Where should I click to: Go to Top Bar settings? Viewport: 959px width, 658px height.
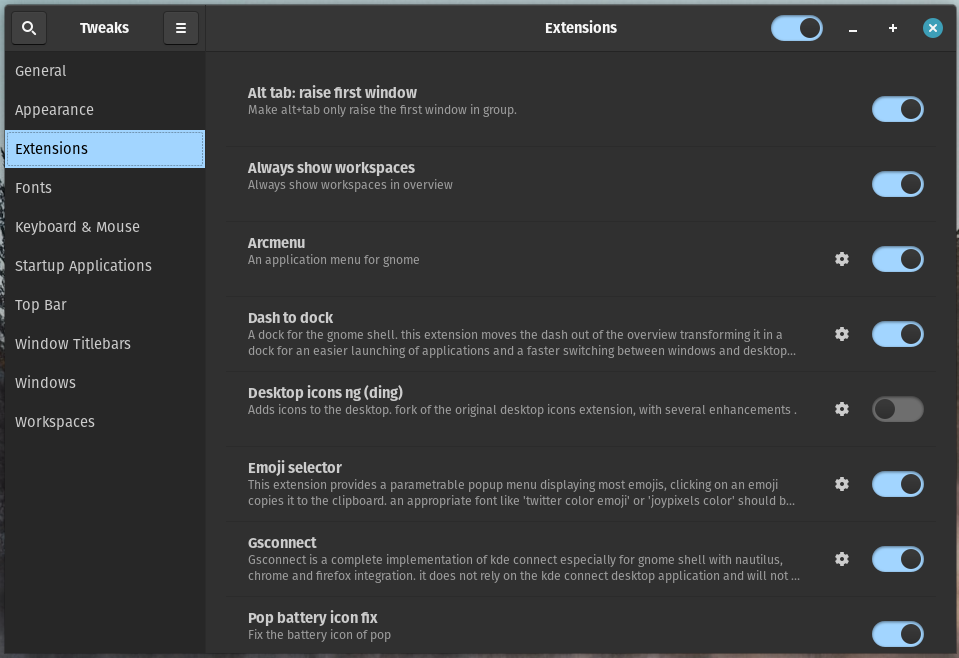point(105,305)
